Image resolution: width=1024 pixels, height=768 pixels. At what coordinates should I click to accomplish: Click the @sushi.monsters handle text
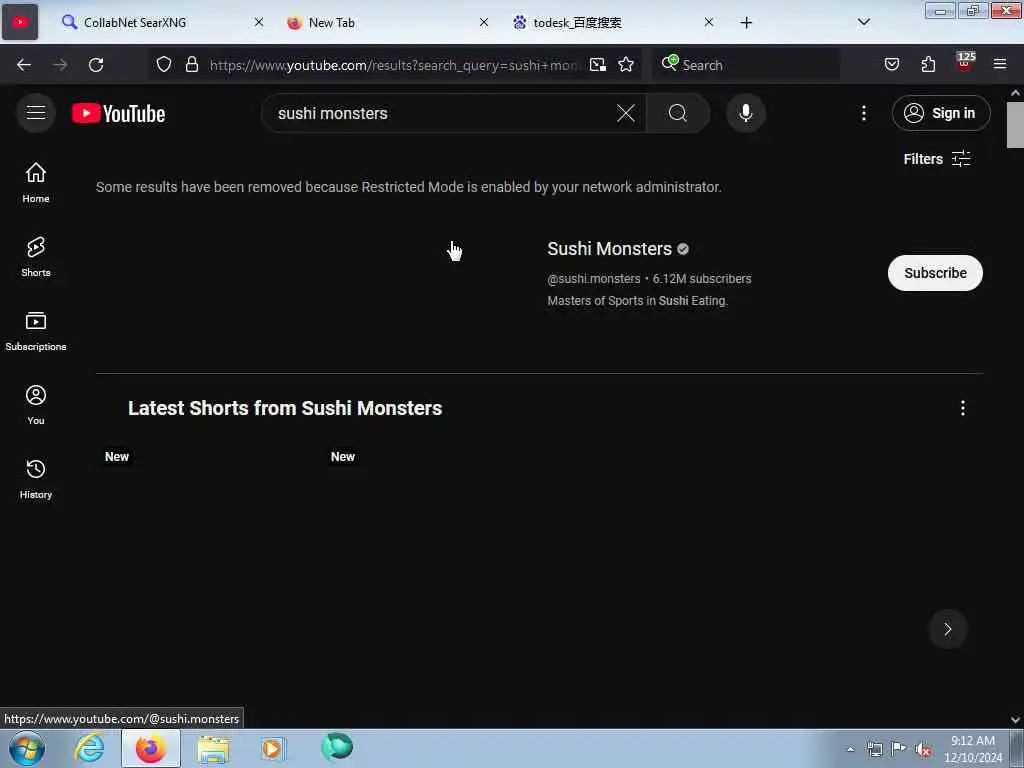[x=594, y=279]
